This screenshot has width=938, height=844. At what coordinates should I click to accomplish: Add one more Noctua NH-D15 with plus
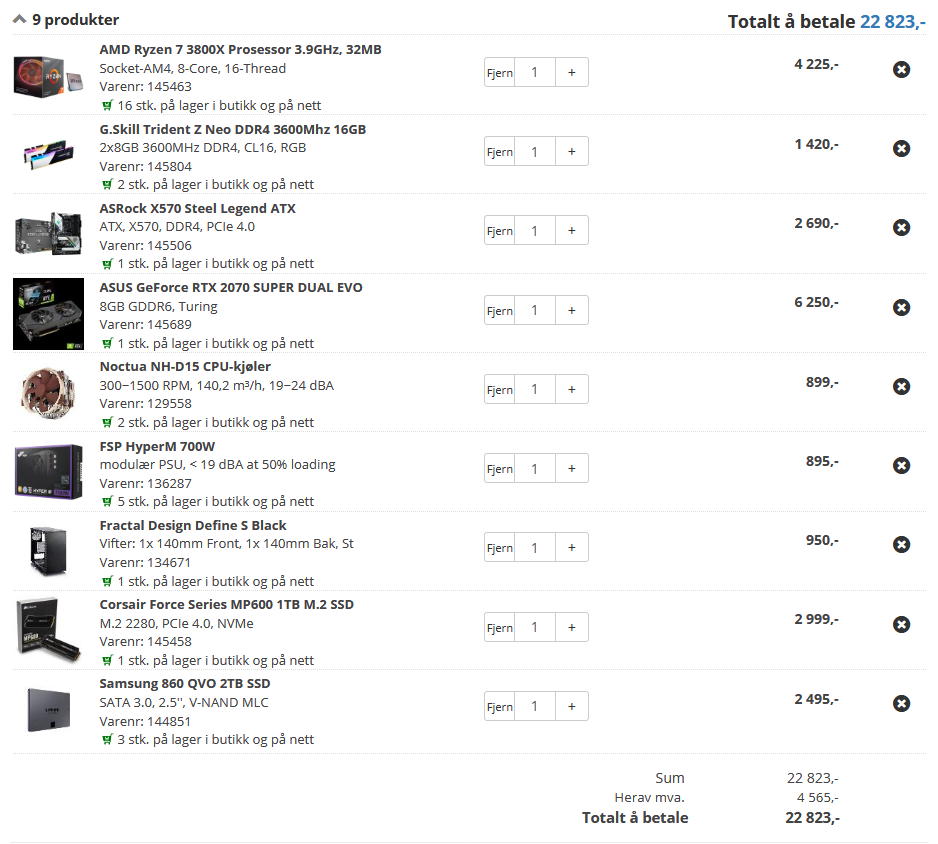[x=572, y=389]
